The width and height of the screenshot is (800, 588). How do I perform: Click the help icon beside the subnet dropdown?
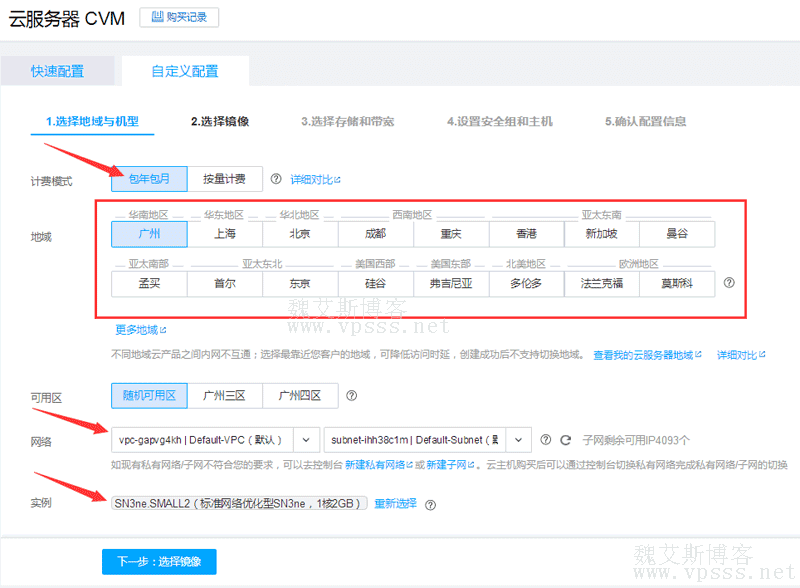coord(546,440)
